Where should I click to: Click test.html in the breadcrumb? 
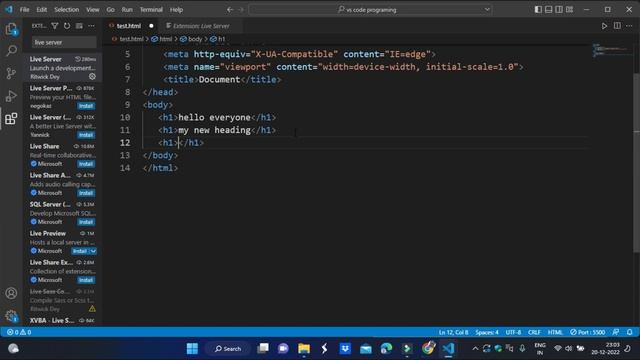click(131, 39)
